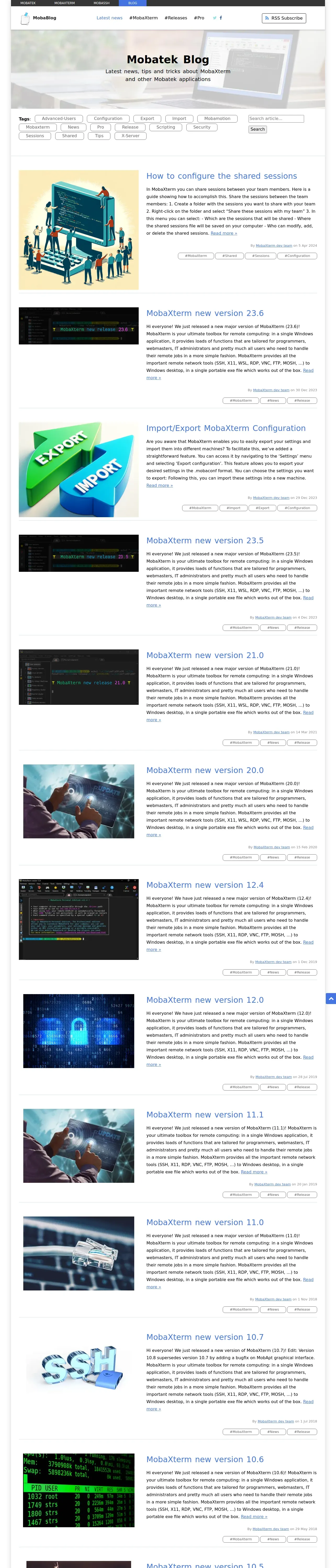Image resolution: width=336 pixels, height=1568 pixels.
Task: Open 'MobaXterm new version 11.1' title
Action: tap(205, 1115)
